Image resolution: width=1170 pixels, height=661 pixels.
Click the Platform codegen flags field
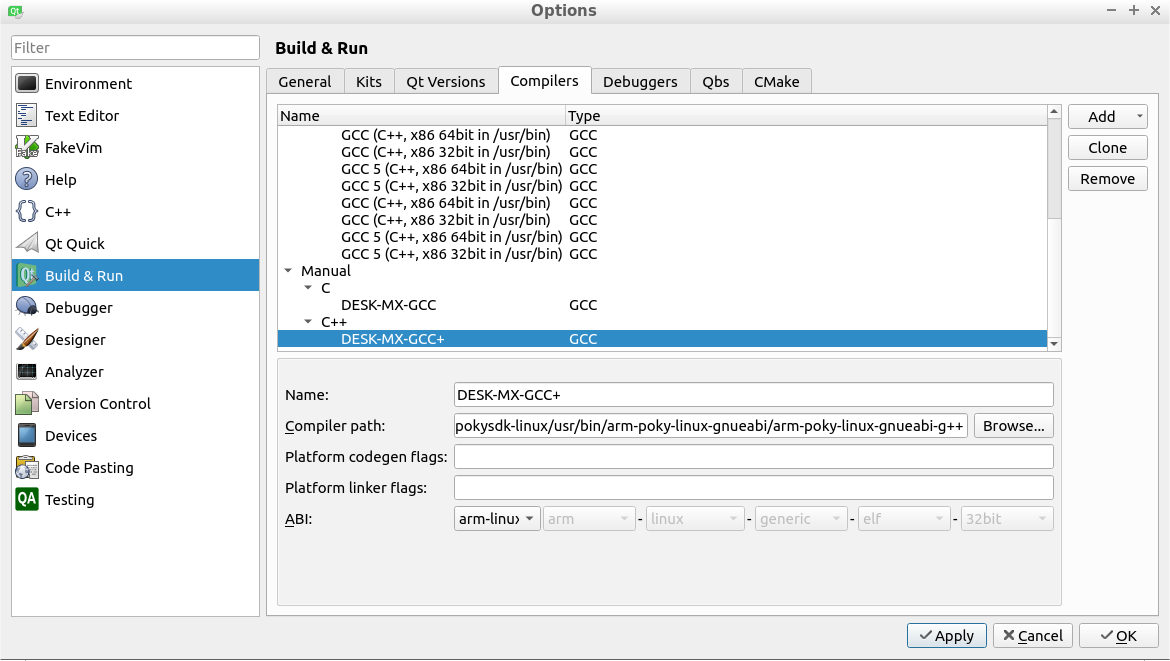tap(753, 457)
